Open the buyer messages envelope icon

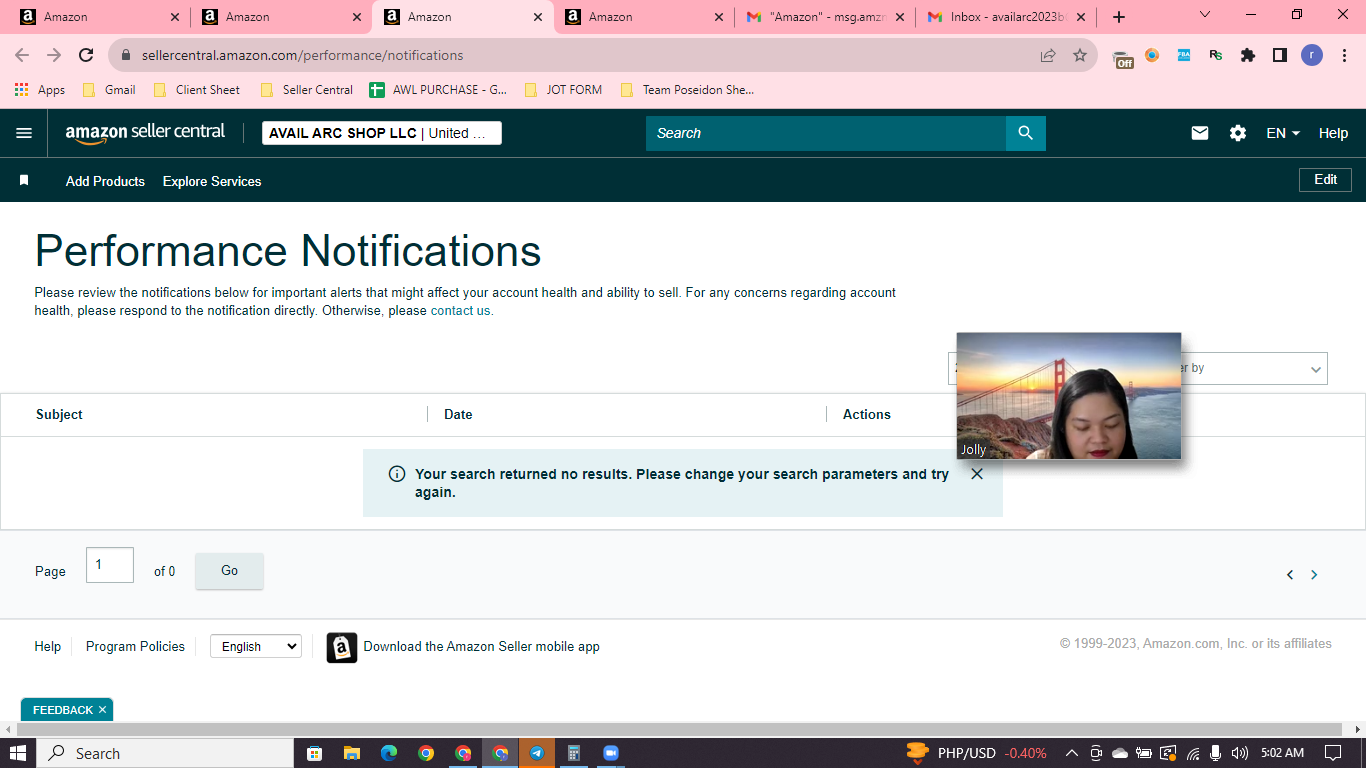tap(1200, 133)
